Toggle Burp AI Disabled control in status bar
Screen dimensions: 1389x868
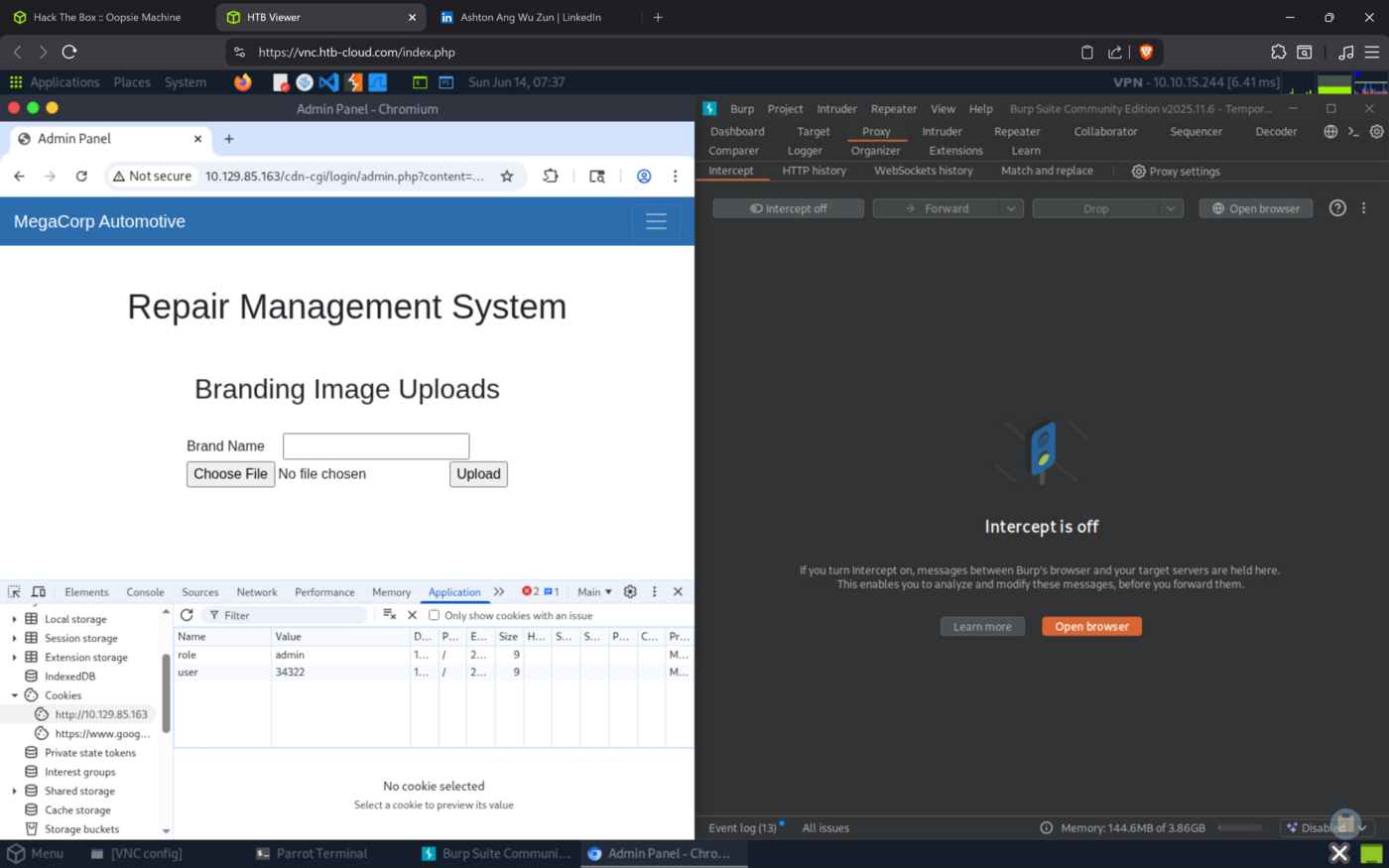click(1326, 827)
